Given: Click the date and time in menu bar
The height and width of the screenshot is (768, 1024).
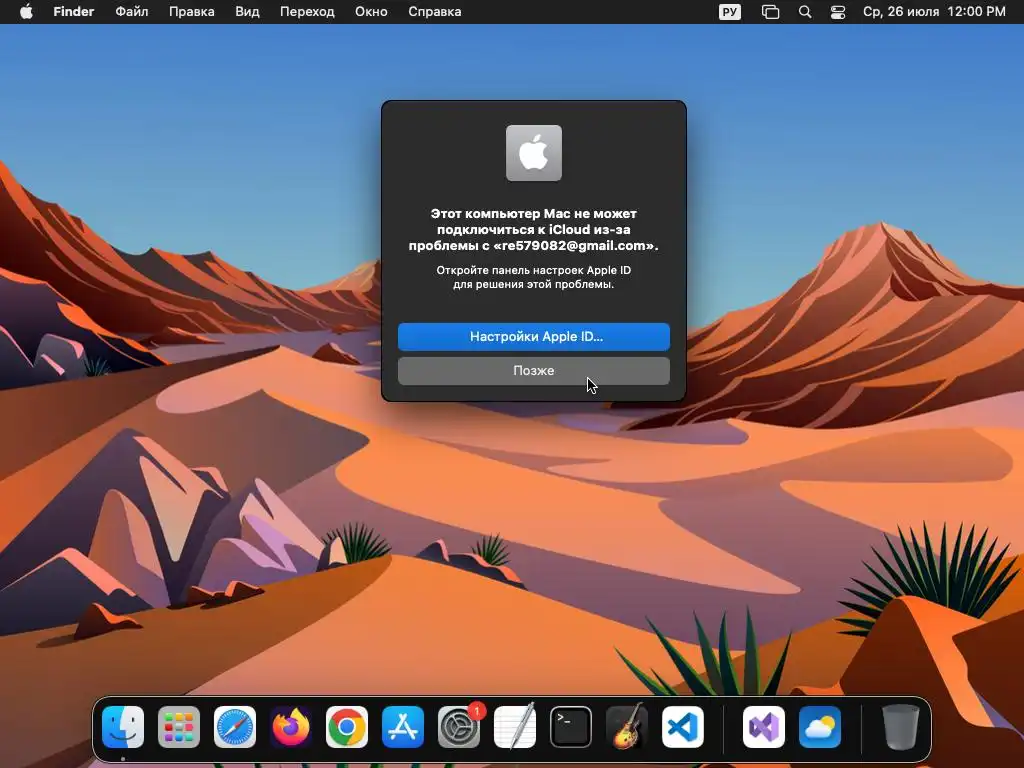Looking at the screenshot, I should 934,12.
